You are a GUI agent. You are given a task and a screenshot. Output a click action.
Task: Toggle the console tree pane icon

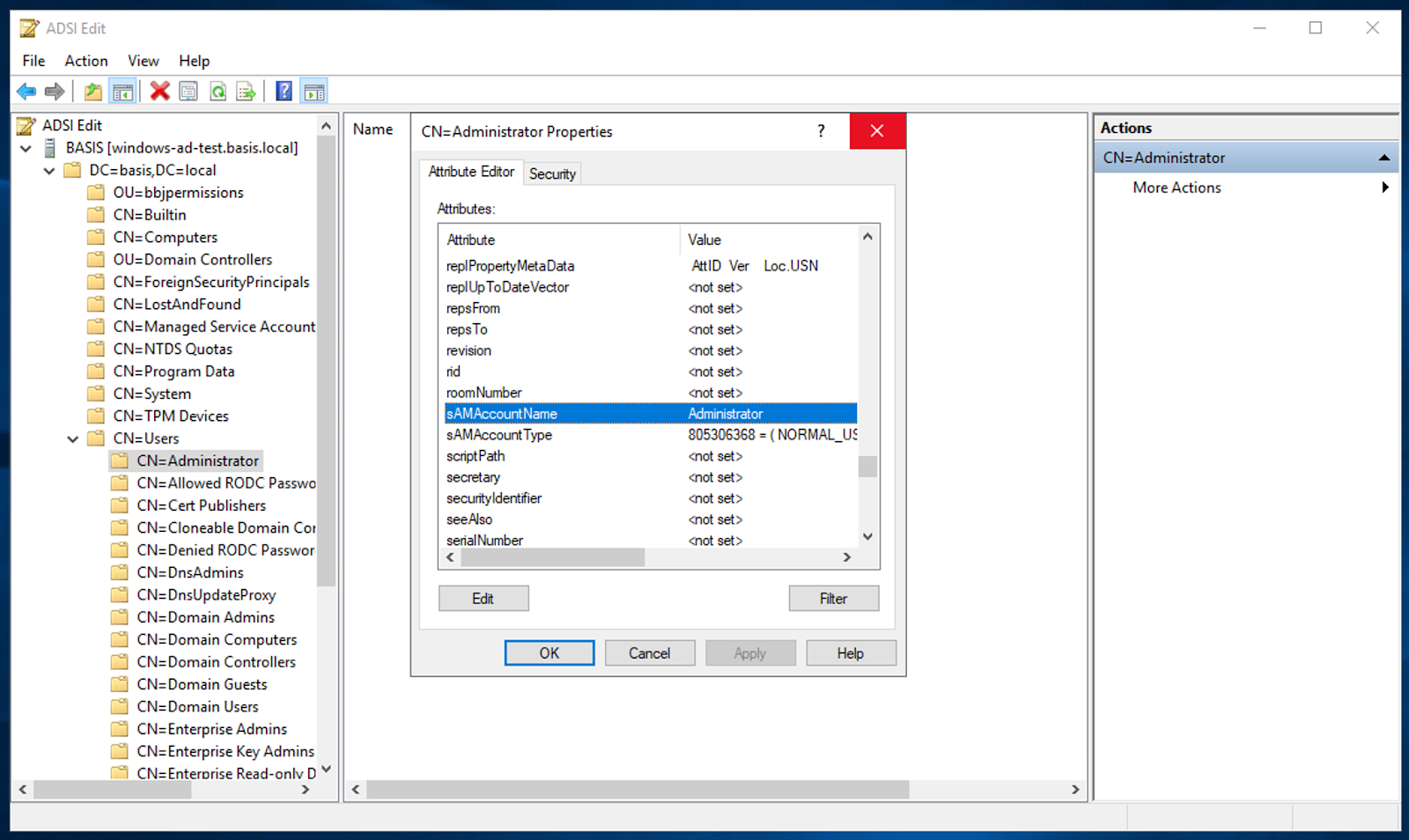(122, 92)
